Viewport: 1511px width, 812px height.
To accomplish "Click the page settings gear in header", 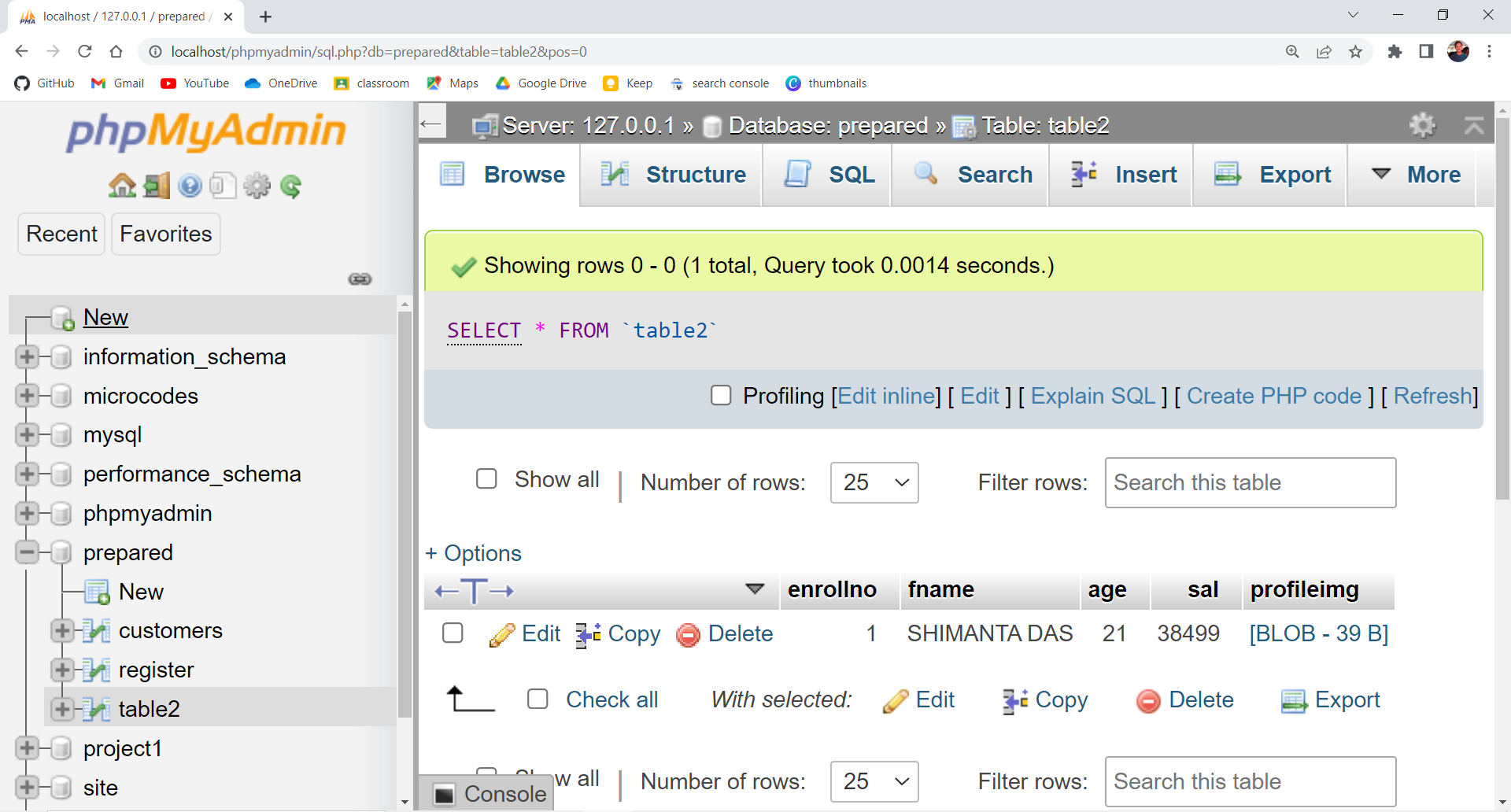I will point(1422,125).
